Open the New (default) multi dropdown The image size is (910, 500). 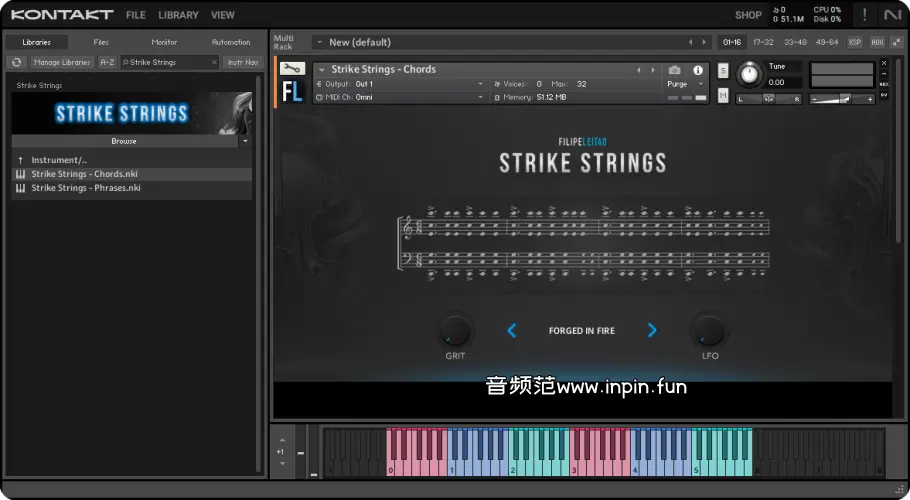319,42
